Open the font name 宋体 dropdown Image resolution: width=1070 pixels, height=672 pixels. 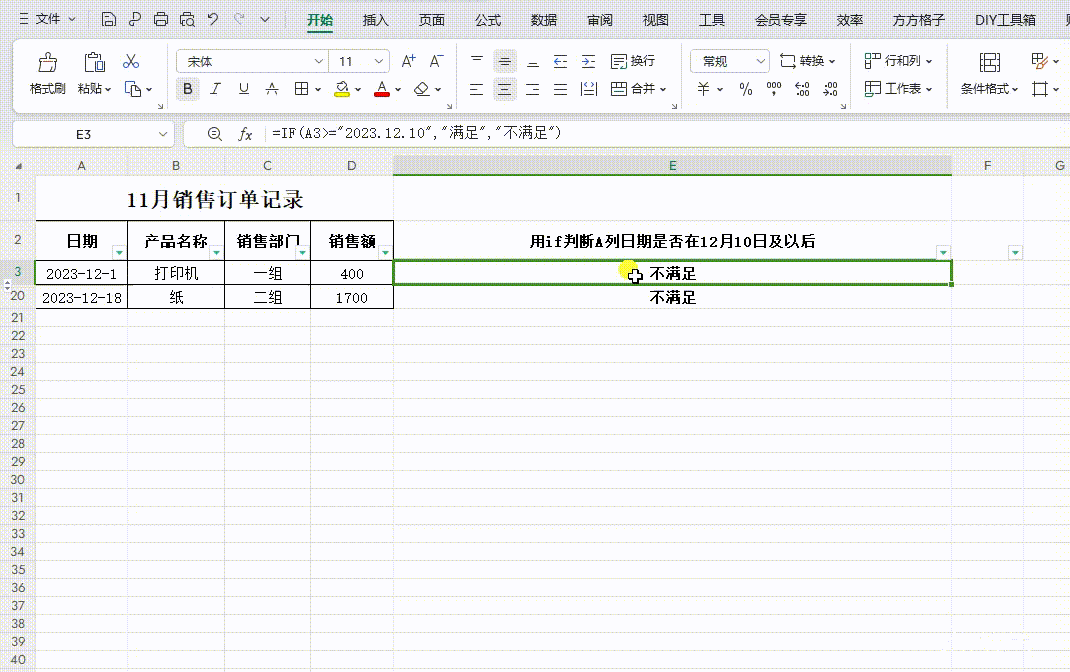(x=319, y=61)
